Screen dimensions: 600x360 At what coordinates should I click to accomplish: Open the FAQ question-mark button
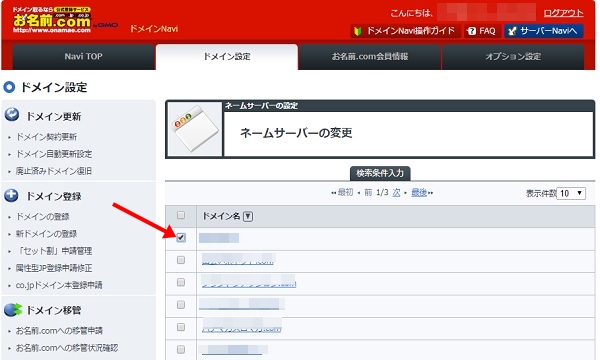[483, 31]
